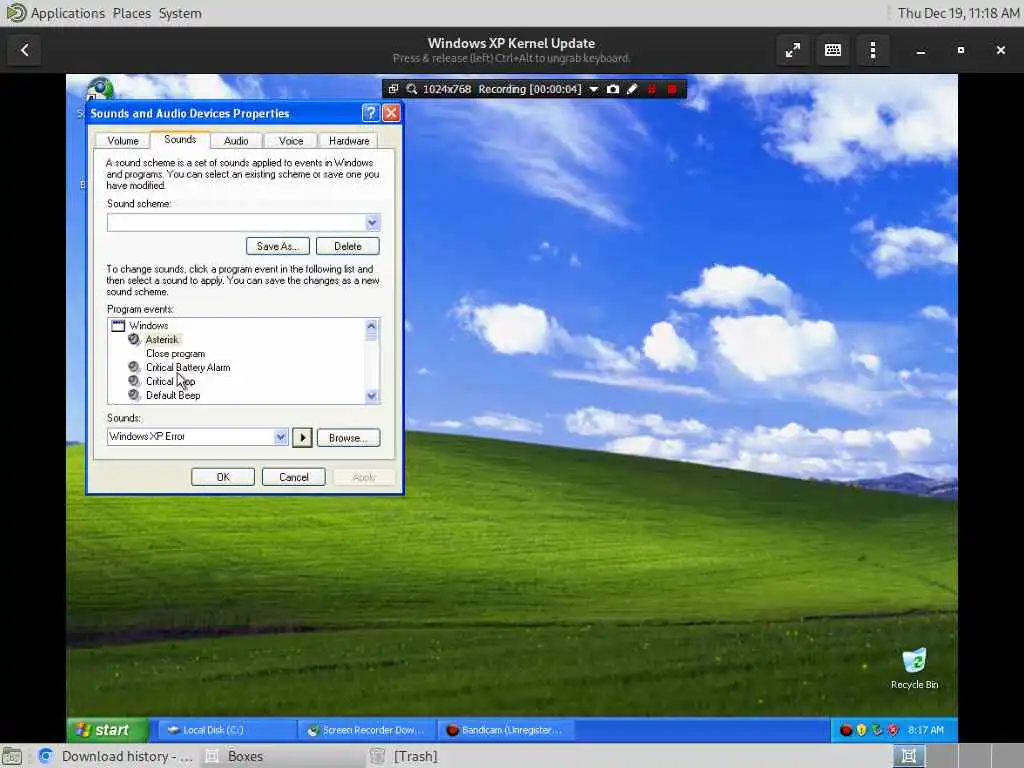The image size is (1024, 768).
Task: Click the speaker icon beside Critical Battery Alarm
Action: [x=134, y=367]
